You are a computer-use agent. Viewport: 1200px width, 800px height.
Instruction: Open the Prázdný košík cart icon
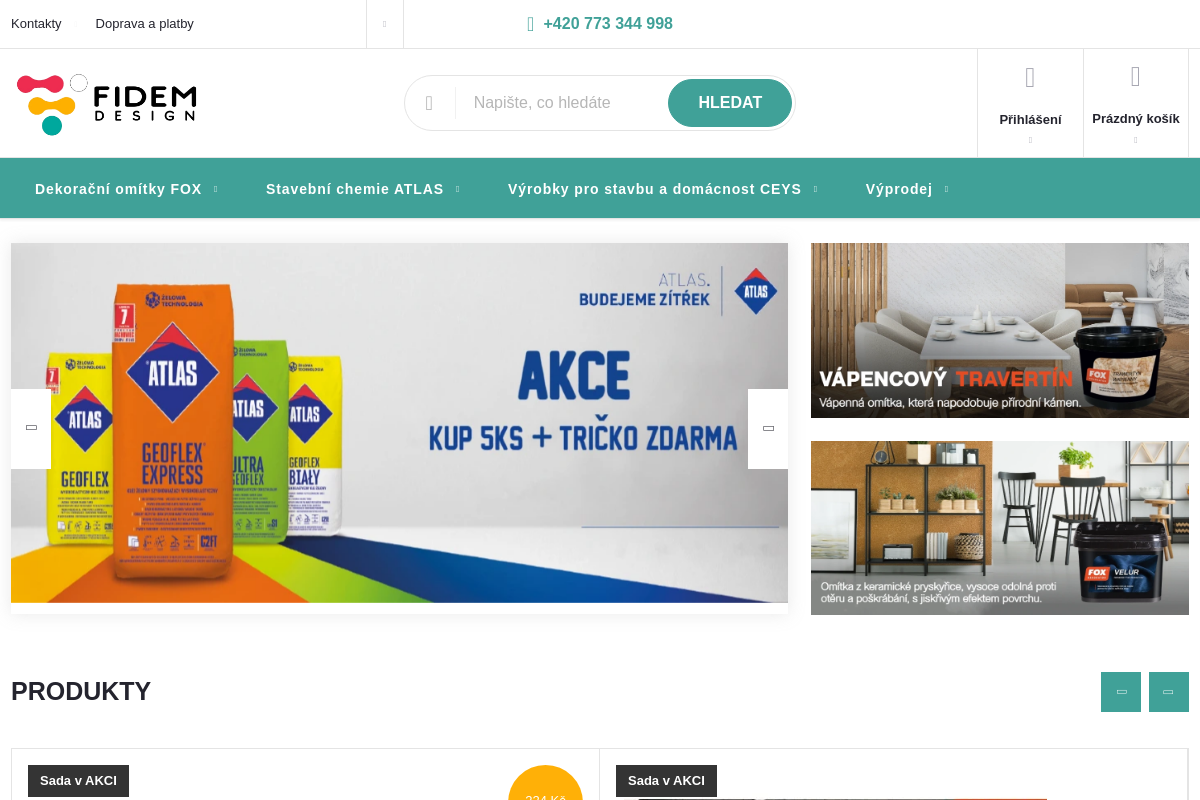click(1136, 77)
